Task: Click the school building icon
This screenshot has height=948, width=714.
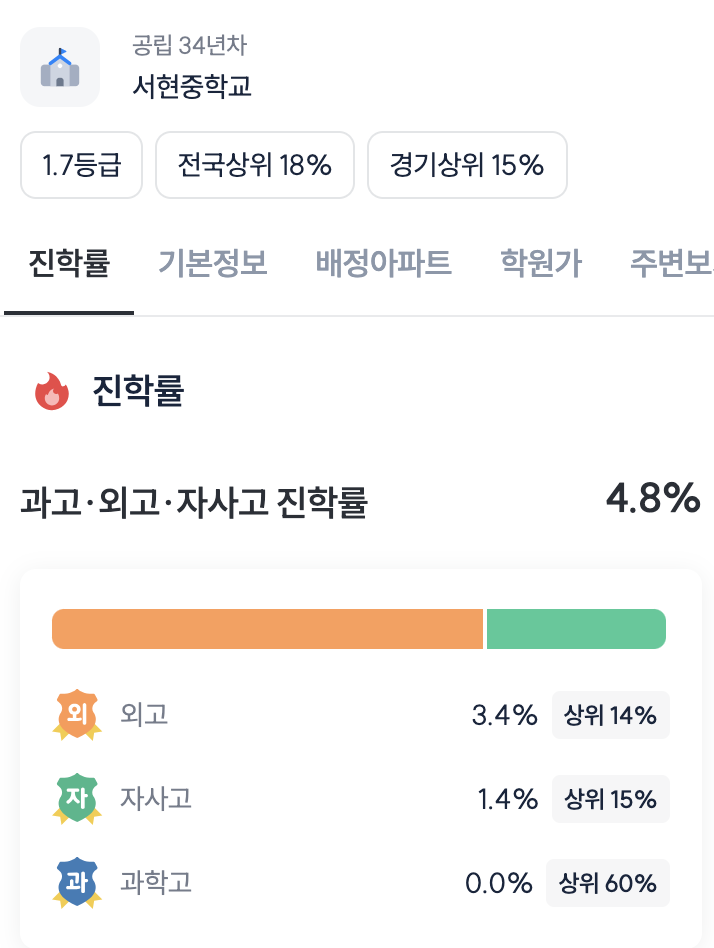Action: [x=60, y=67]
